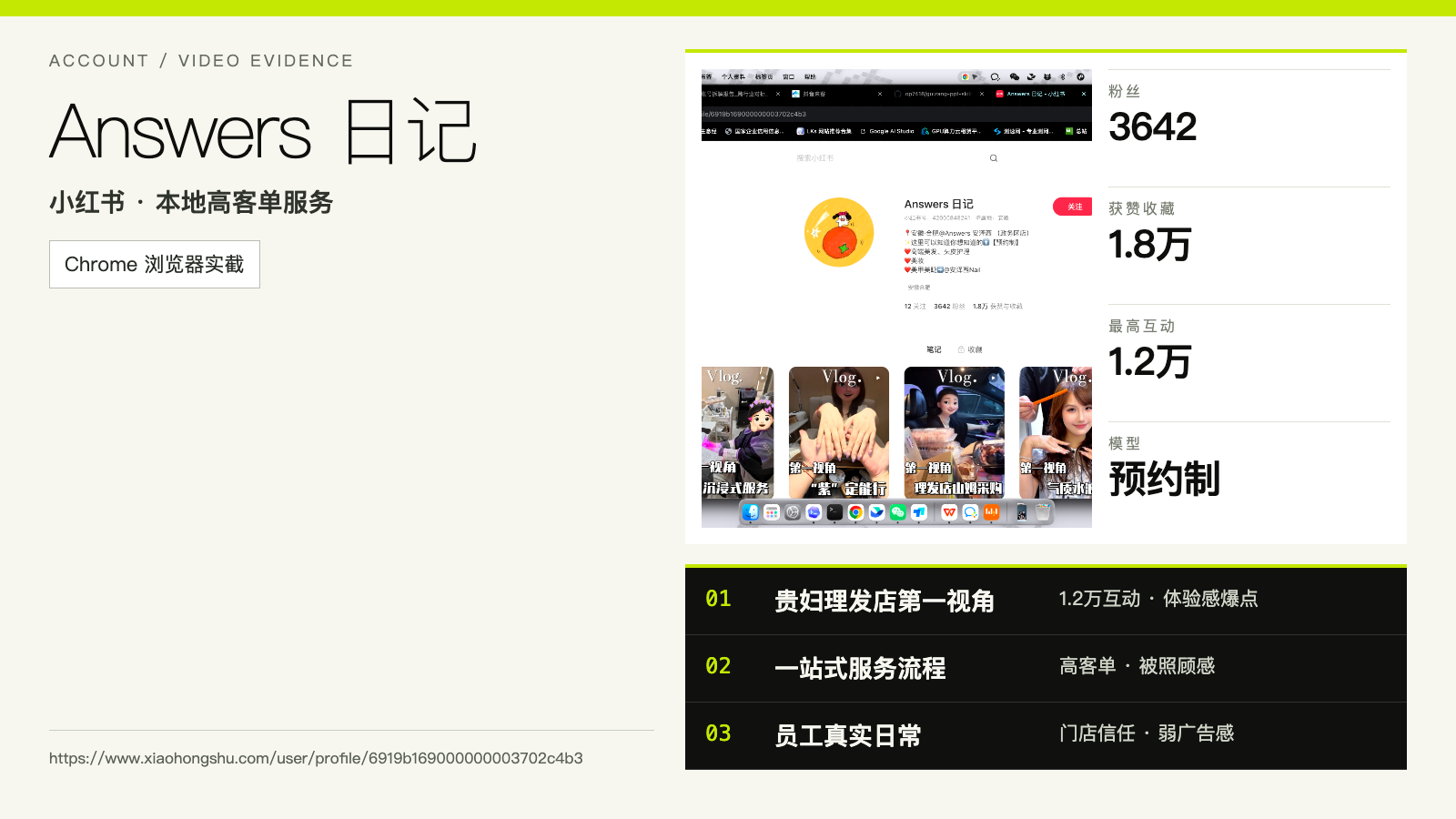Click the '3642 粉丝' count on the profile
1456x819 pixels.
[x=949, y=307]
